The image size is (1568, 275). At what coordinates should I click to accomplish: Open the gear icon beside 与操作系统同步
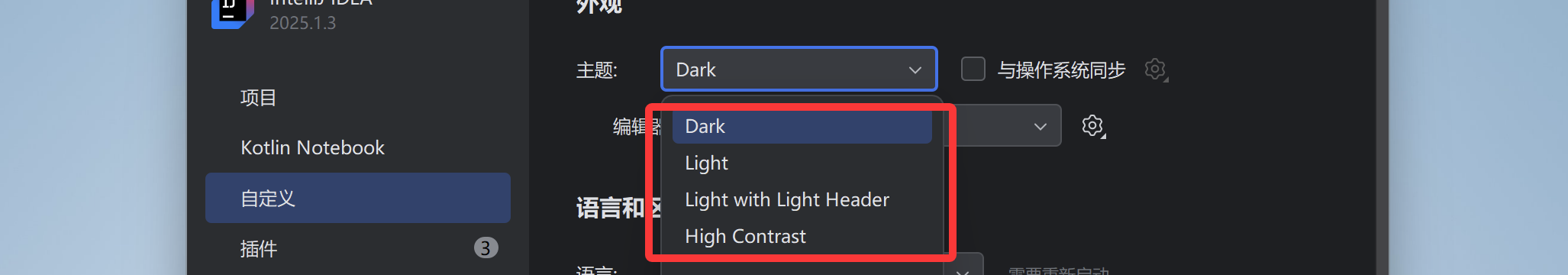[x=1156, y=70]
